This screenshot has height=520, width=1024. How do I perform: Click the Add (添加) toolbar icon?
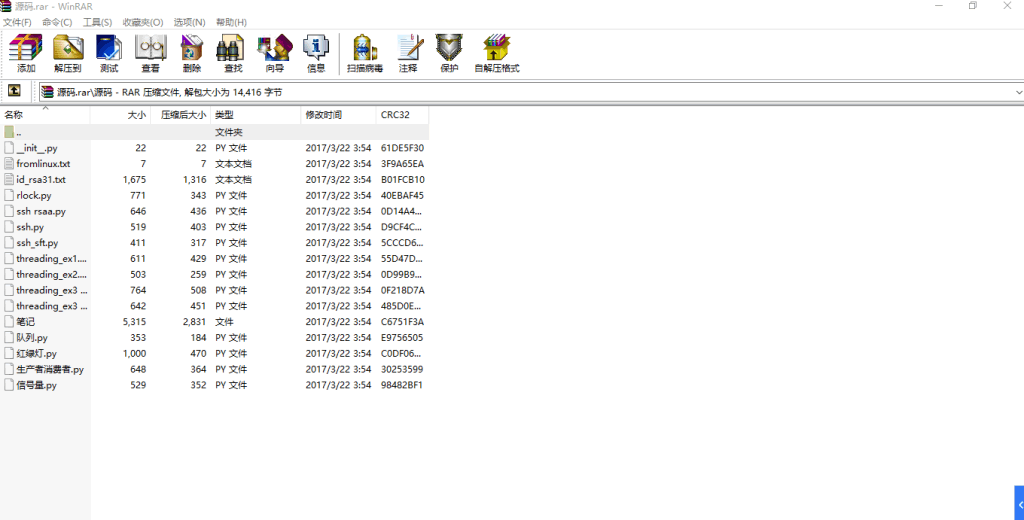(26, 53)
